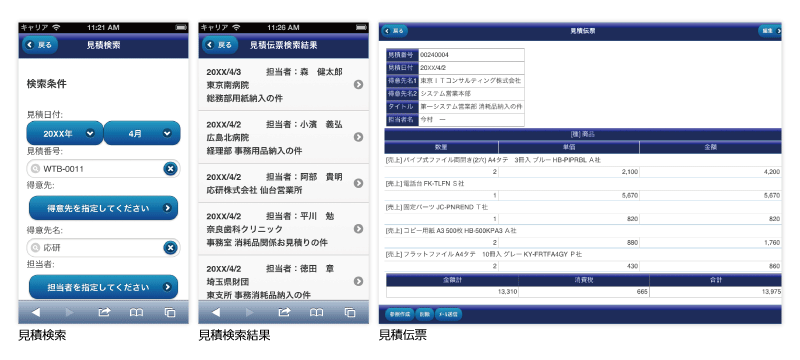Click item row 固定パーツ JC-PNREND
The width and height of the screenshot is (800, 360).
(x=583, y=207)
